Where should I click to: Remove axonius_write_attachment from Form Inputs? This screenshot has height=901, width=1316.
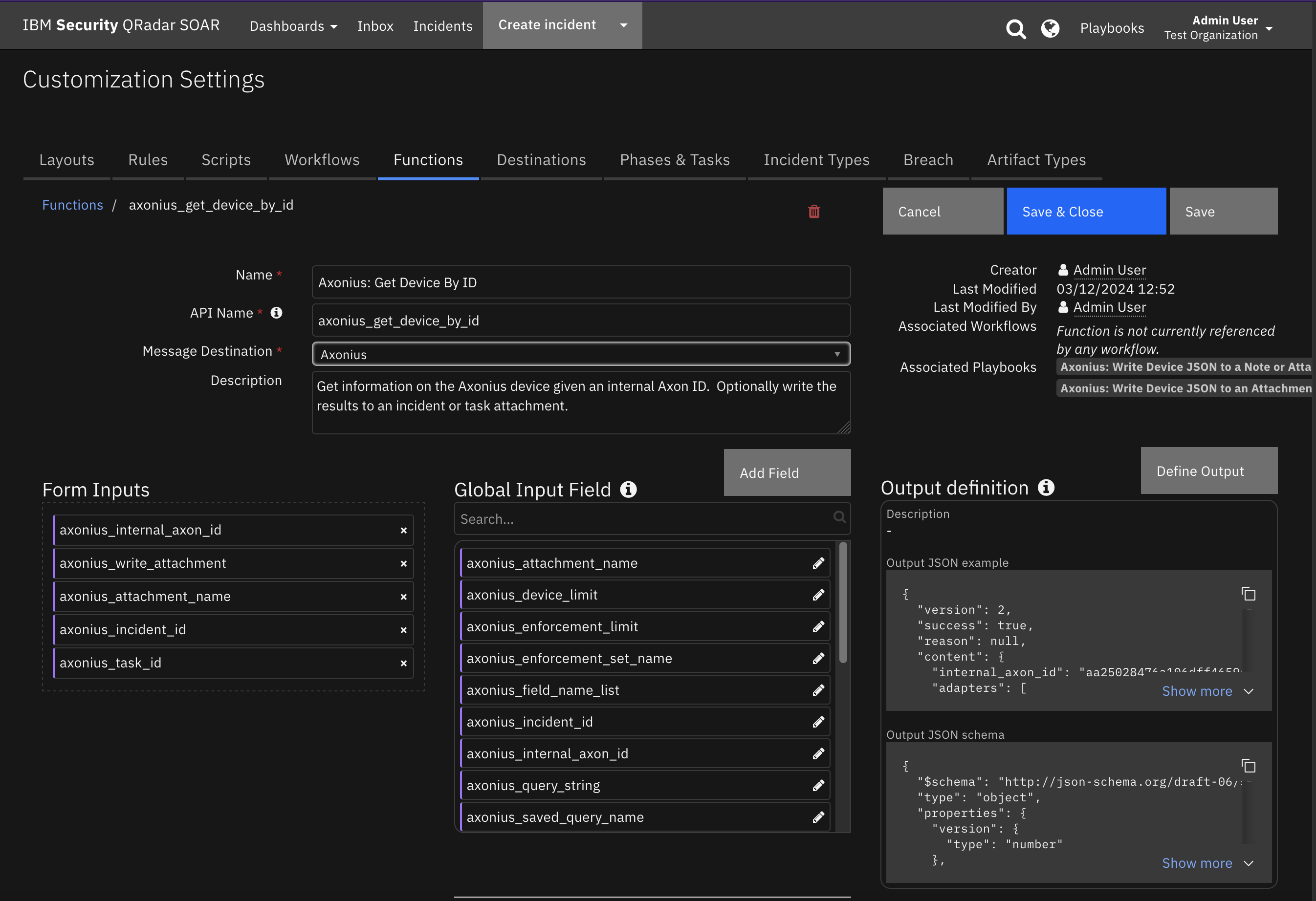pyautogui.click(x=403, y=564)
